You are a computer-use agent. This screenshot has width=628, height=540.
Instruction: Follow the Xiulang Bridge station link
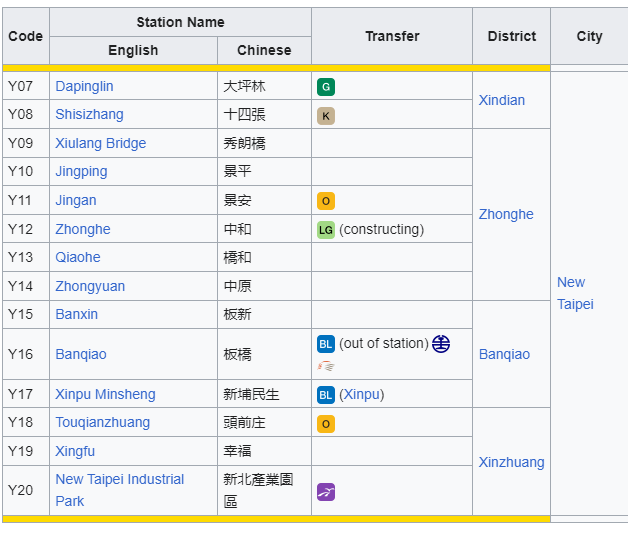[100, 143]
